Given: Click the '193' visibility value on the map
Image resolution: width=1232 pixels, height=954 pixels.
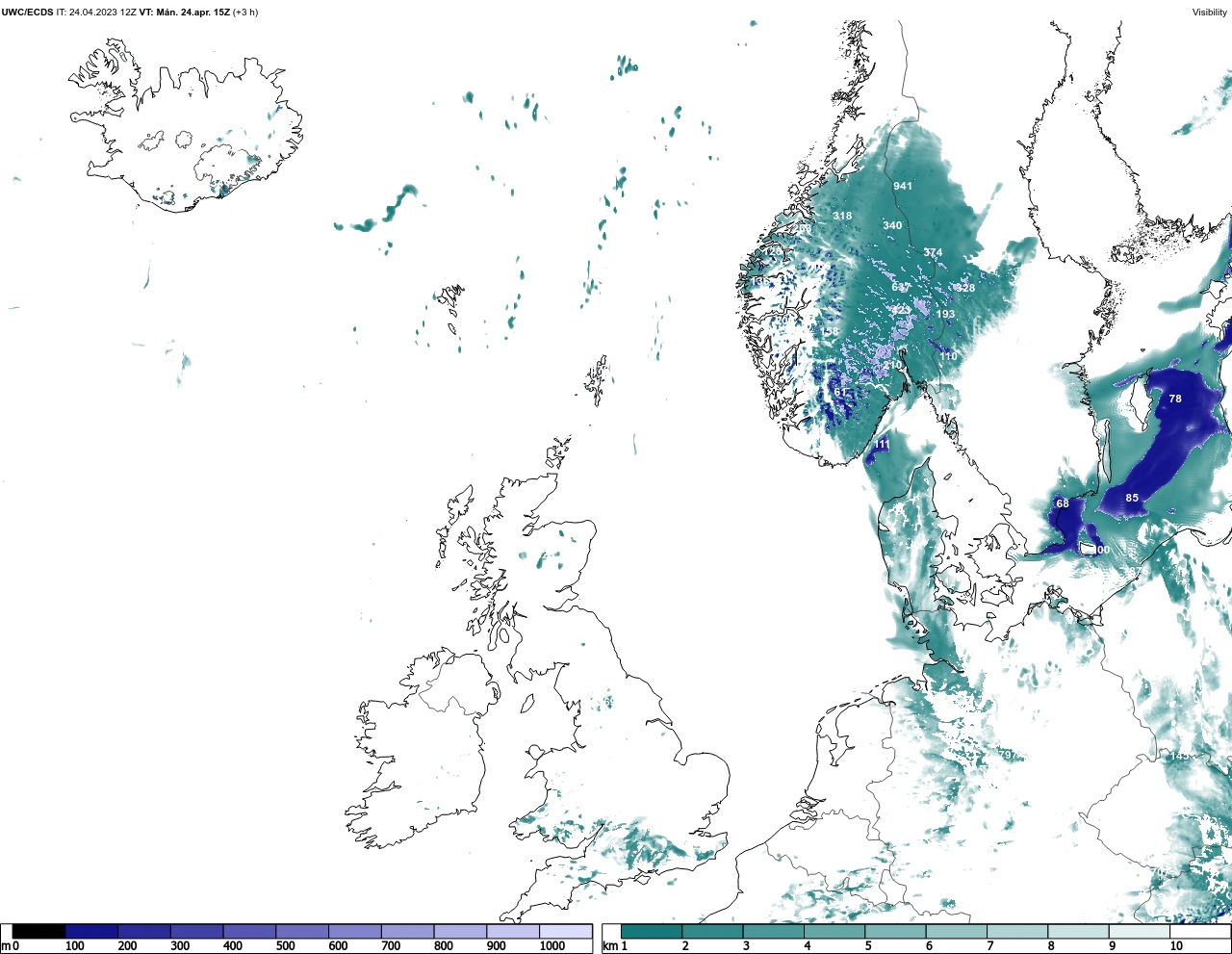Looking at the screenshot, I should [946, 314].
